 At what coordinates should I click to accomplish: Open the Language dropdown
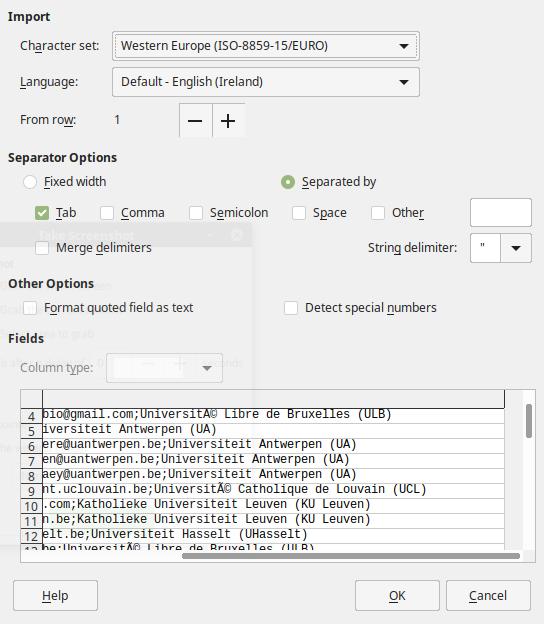point(265,82)
